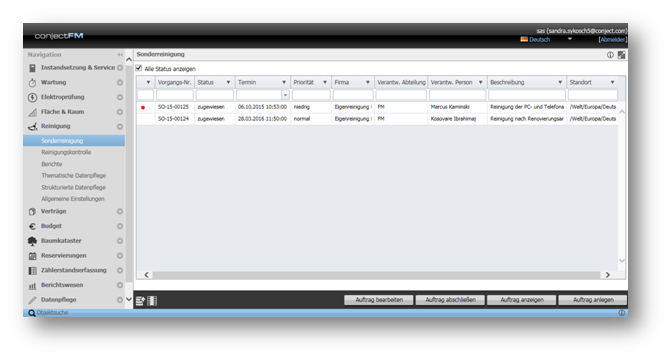Click the info icon in the status bar
Viewport: 671px width, 360px height.
coord(622,313)
